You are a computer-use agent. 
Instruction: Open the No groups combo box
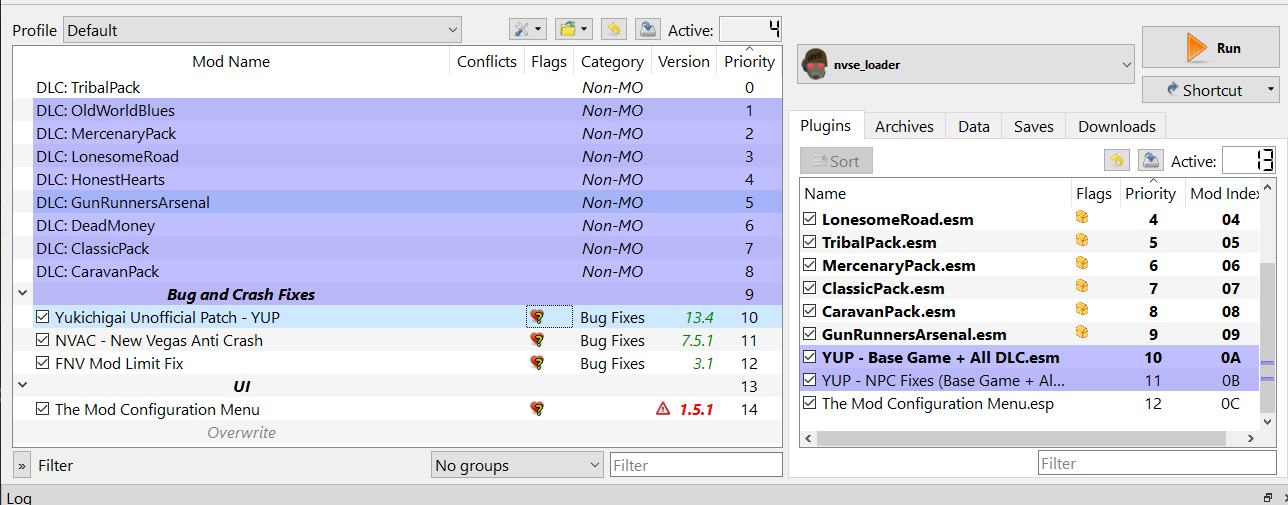517,465
